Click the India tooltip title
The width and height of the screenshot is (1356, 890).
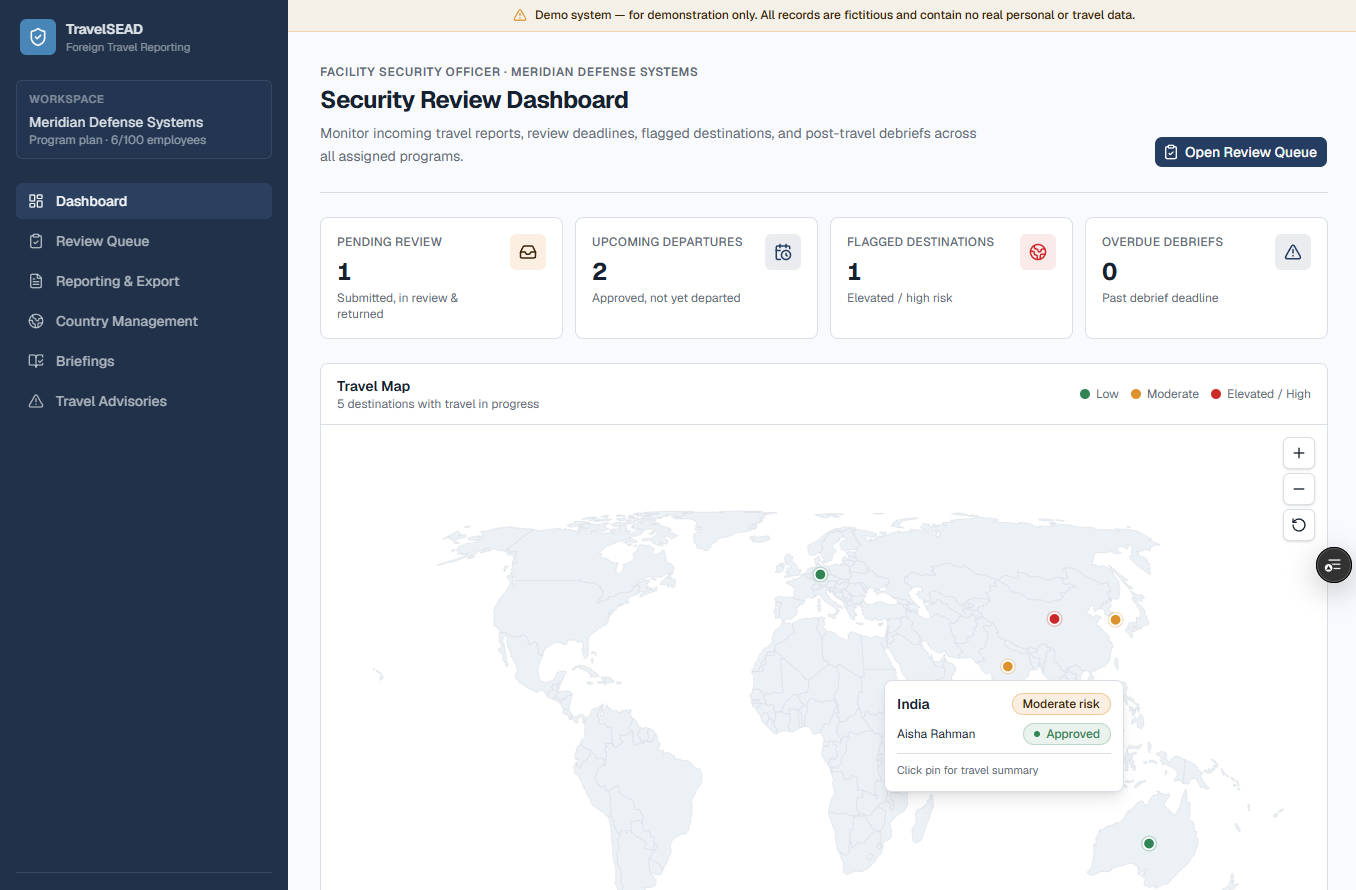coord(913,704)
